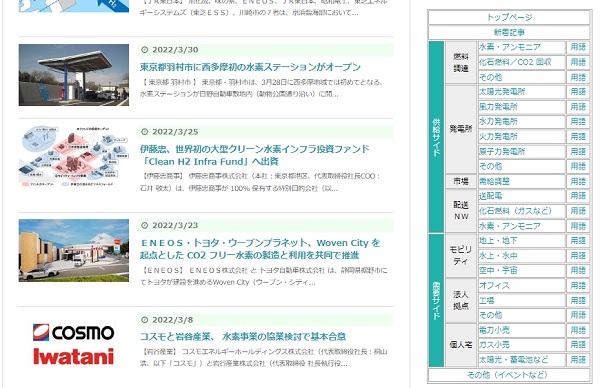
Task: Open 用語 for the 太陽光発電所 row
Action: coord(578,92)
